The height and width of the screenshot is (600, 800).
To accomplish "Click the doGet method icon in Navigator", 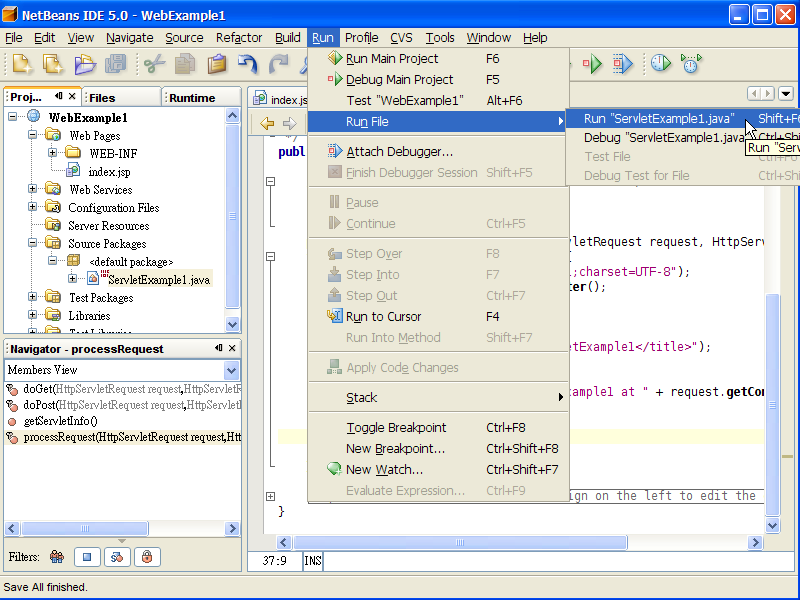I will click(12, 389).
